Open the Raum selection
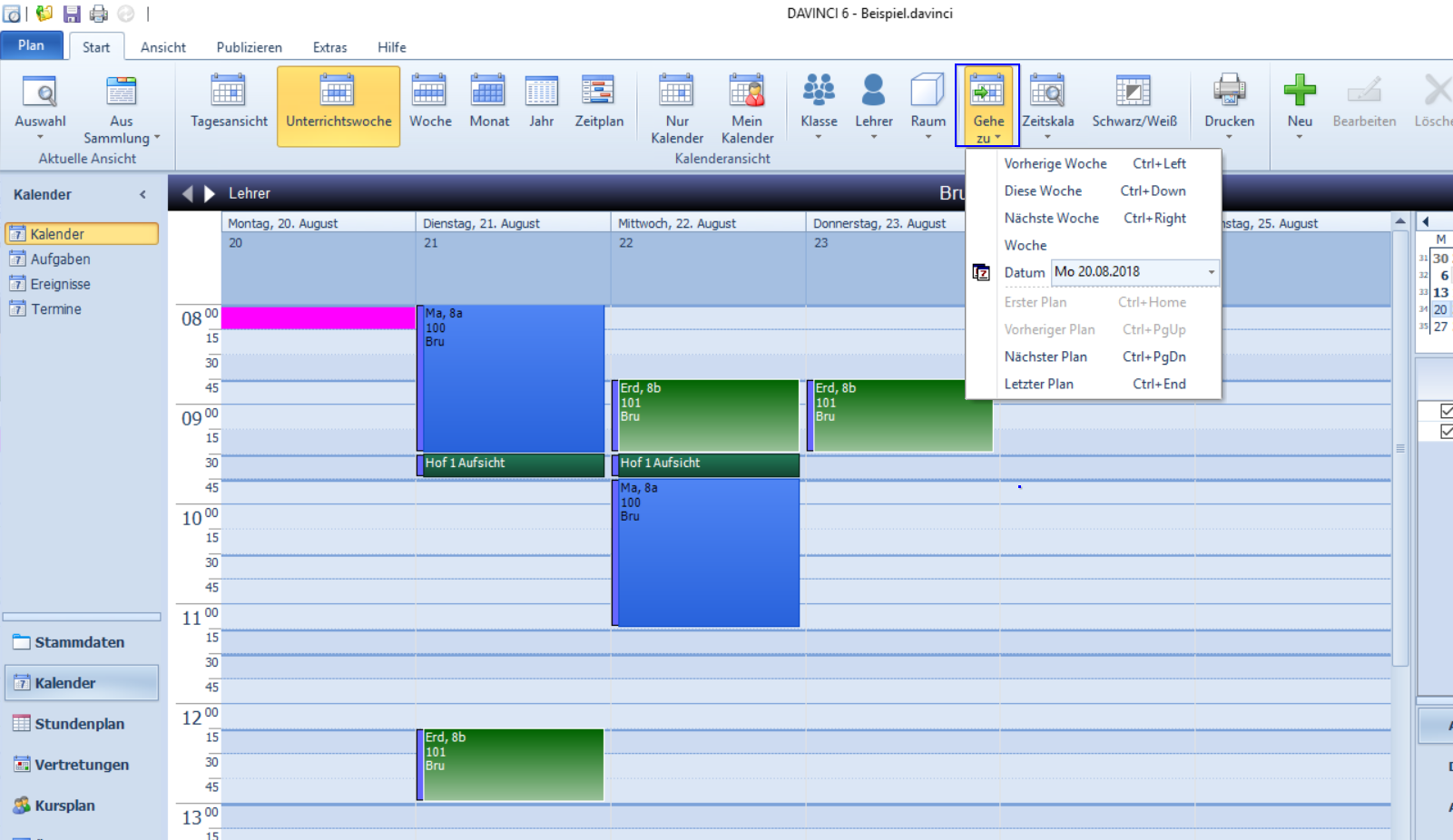The width and height of the screenshot is (1453, 840). click(x=928, y=107)
